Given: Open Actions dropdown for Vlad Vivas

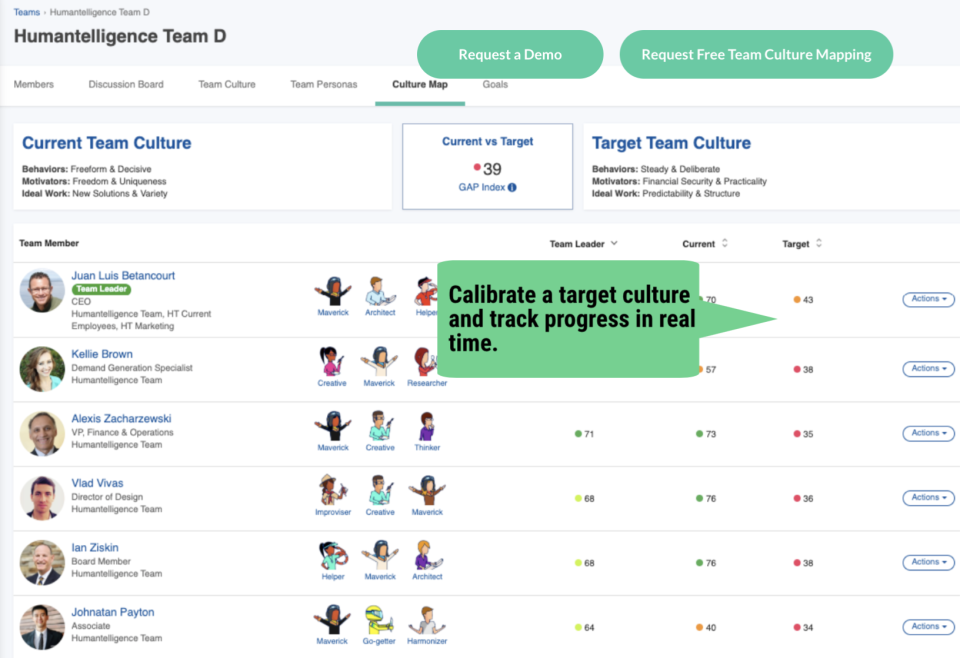Looking at the screenshot, I should [928, 498].
